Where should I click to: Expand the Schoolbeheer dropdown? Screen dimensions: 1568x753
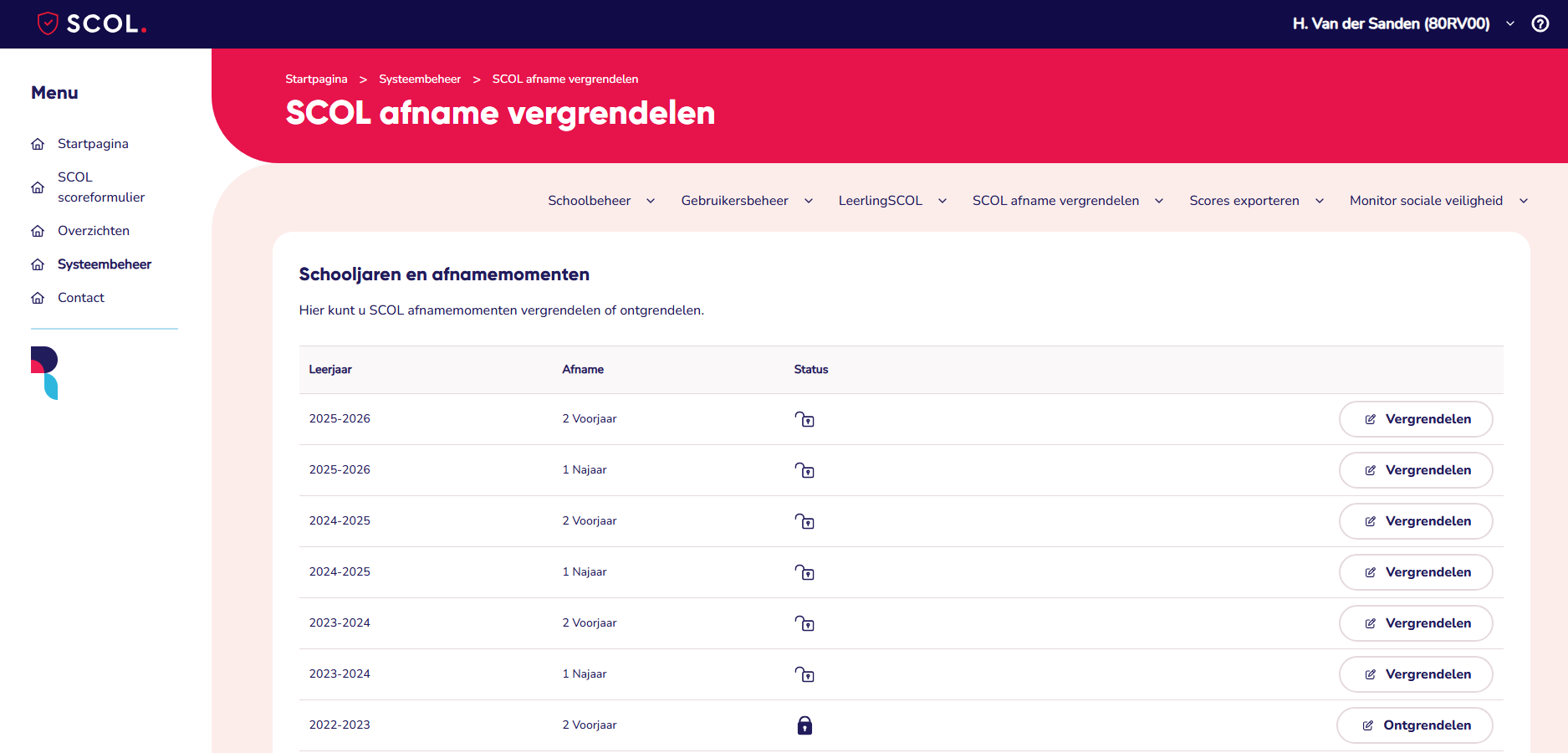[651, 201]
